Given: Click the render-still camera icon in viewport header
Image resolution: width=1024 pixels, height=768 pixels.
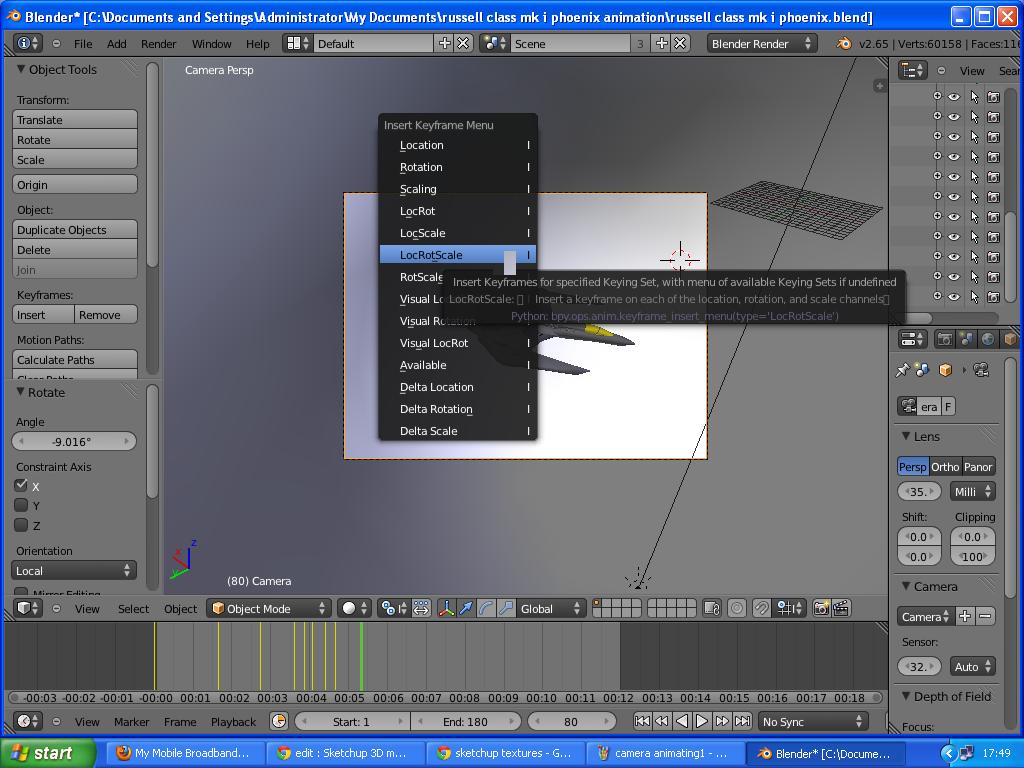Looking at the screenshot, I should pos(822,607).
